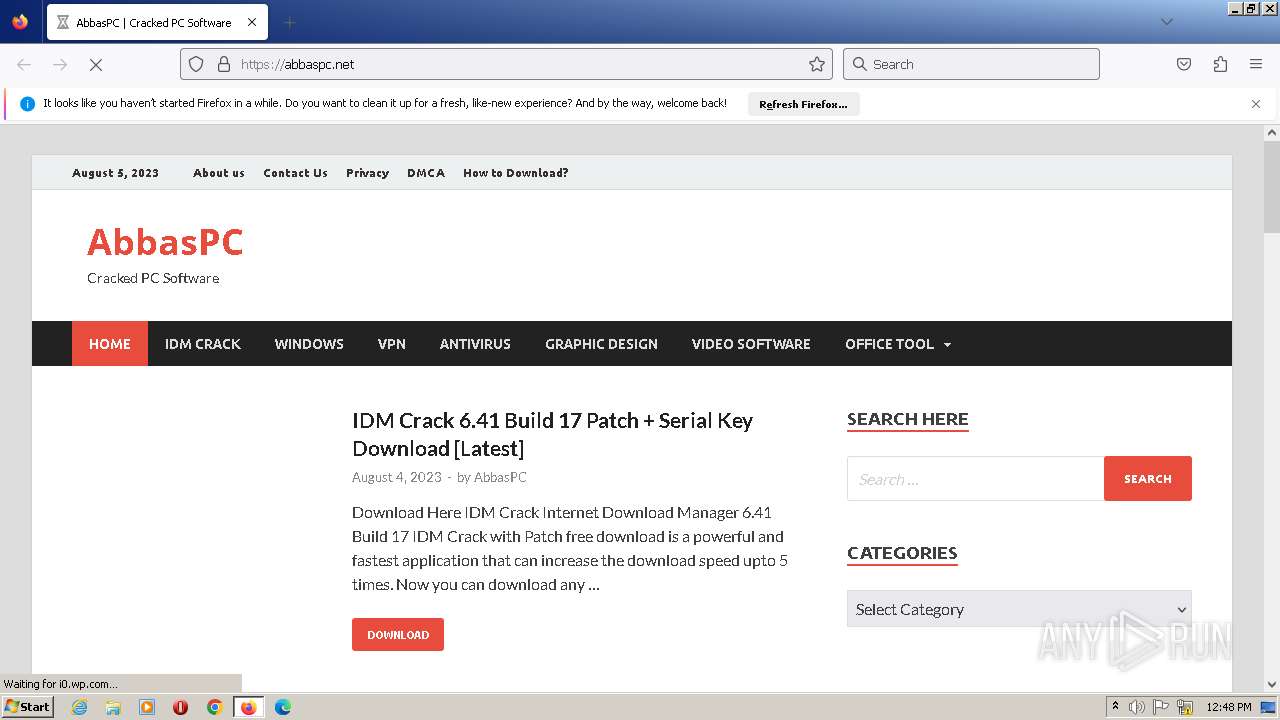Image resolution: width=1280 pixels, height=720 pixels.
Task: List all tabs dropdown arrow
Action: [1166, 22]
